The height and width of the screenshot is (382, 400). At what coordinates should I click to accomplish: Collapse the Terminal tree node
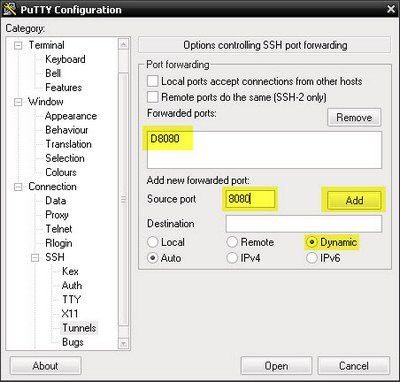[x=18, y=45]
